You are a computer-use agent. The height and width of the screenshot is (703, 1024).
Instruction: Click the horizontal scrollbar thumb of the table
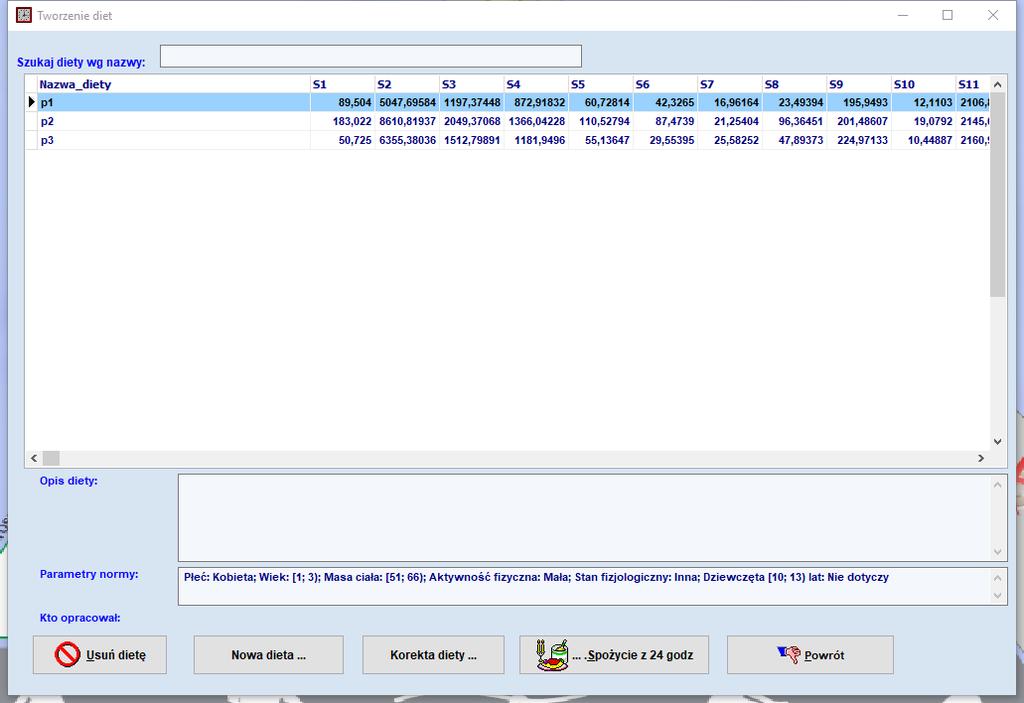pos(51,459)
